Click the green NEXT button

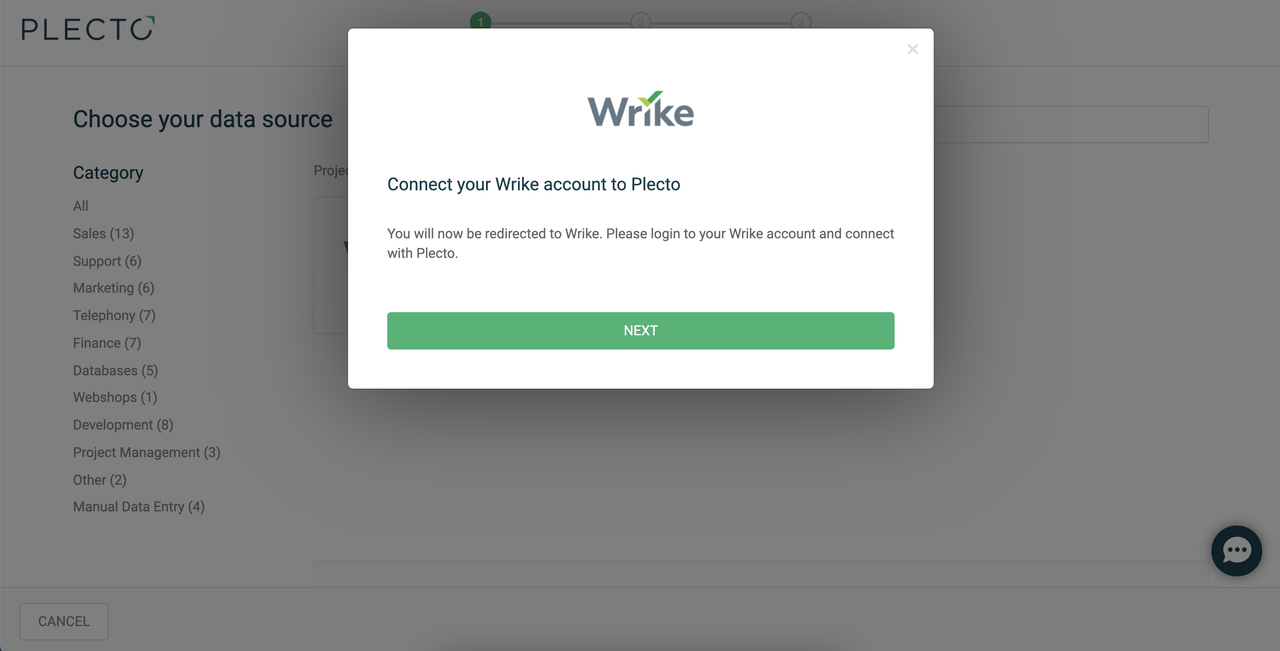640,331
